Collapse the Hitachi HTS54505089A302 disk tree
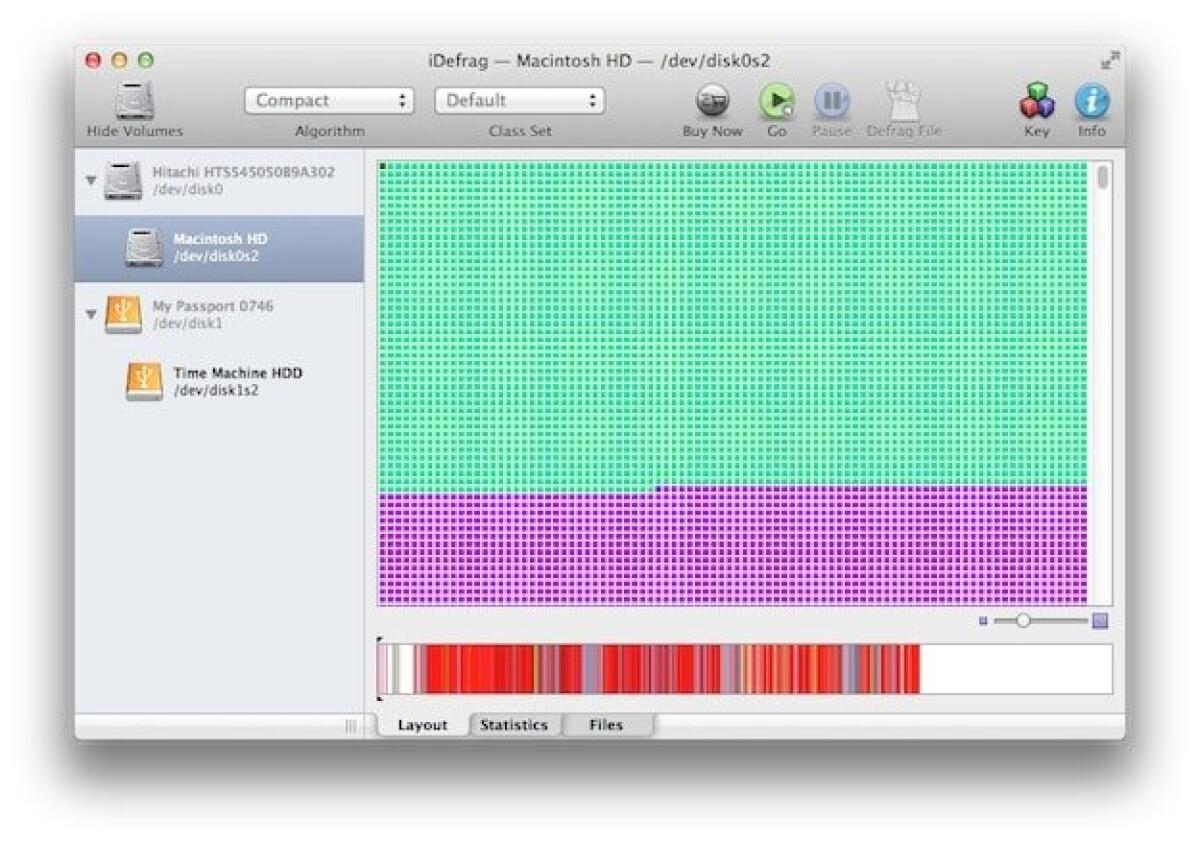This screenshot has width=1200, height=843. tap(90, 177)
